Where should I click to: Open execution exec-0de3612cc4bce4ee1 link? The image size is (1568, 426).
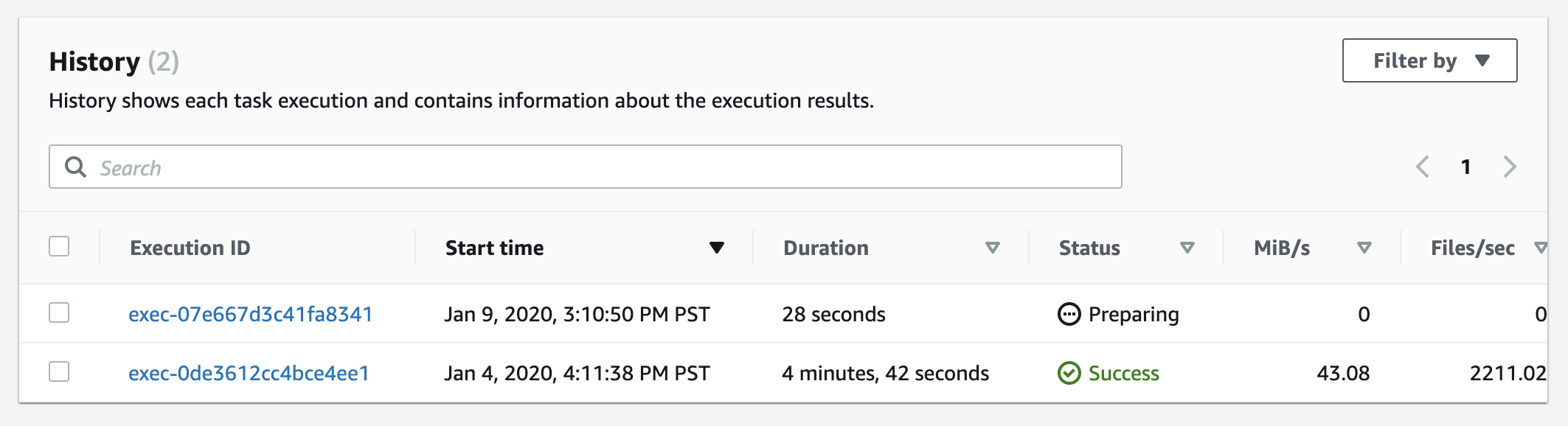(249, 373)
